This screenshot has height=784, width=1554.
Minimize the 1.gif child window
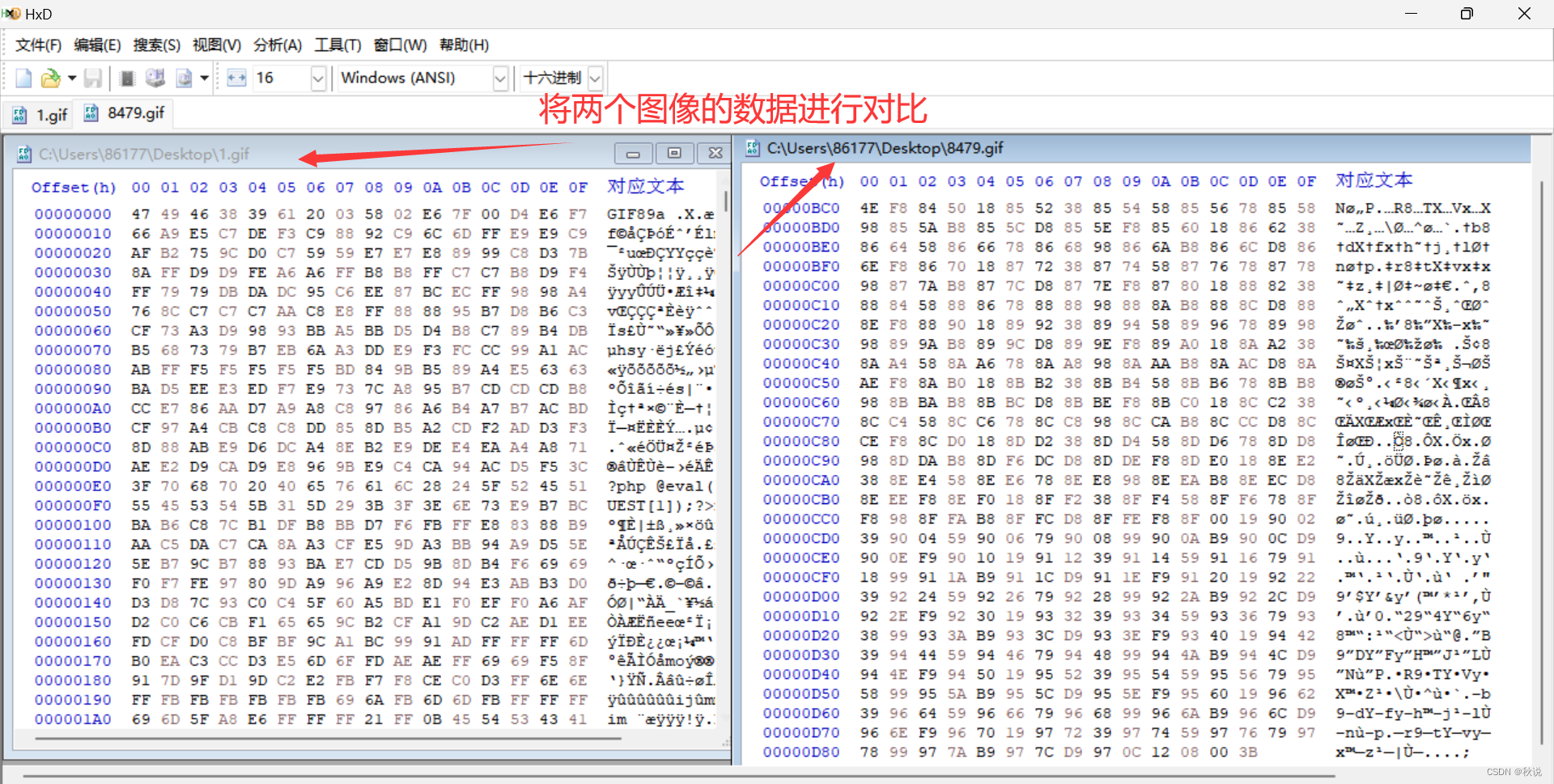click(633, 153)
